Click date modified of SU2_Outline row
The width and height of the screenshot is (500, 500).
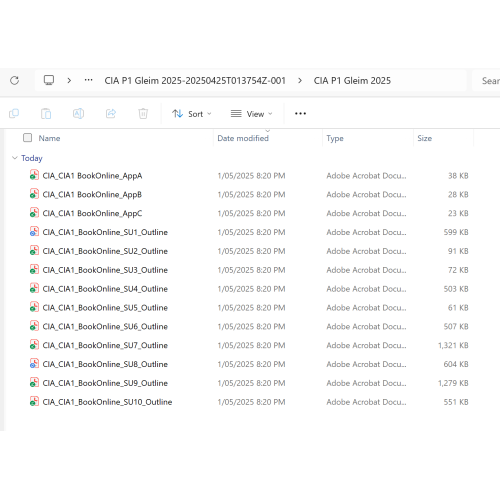click(251, 251)
